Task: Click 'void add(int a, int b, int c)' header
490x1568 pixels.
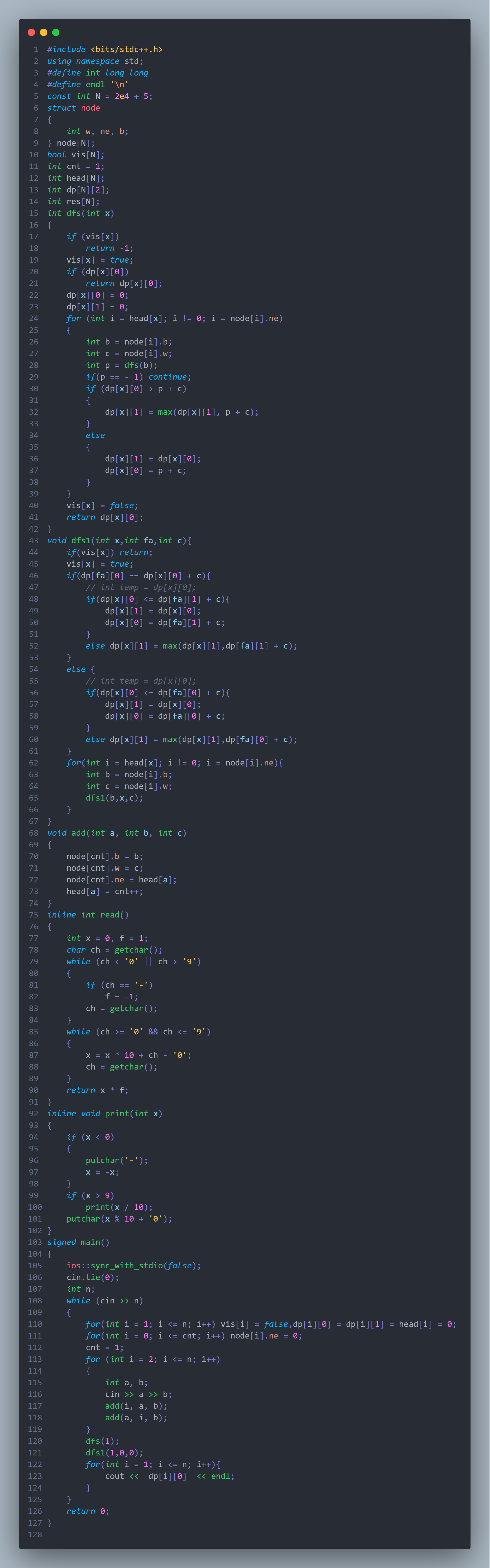Action: coord(117,833)
